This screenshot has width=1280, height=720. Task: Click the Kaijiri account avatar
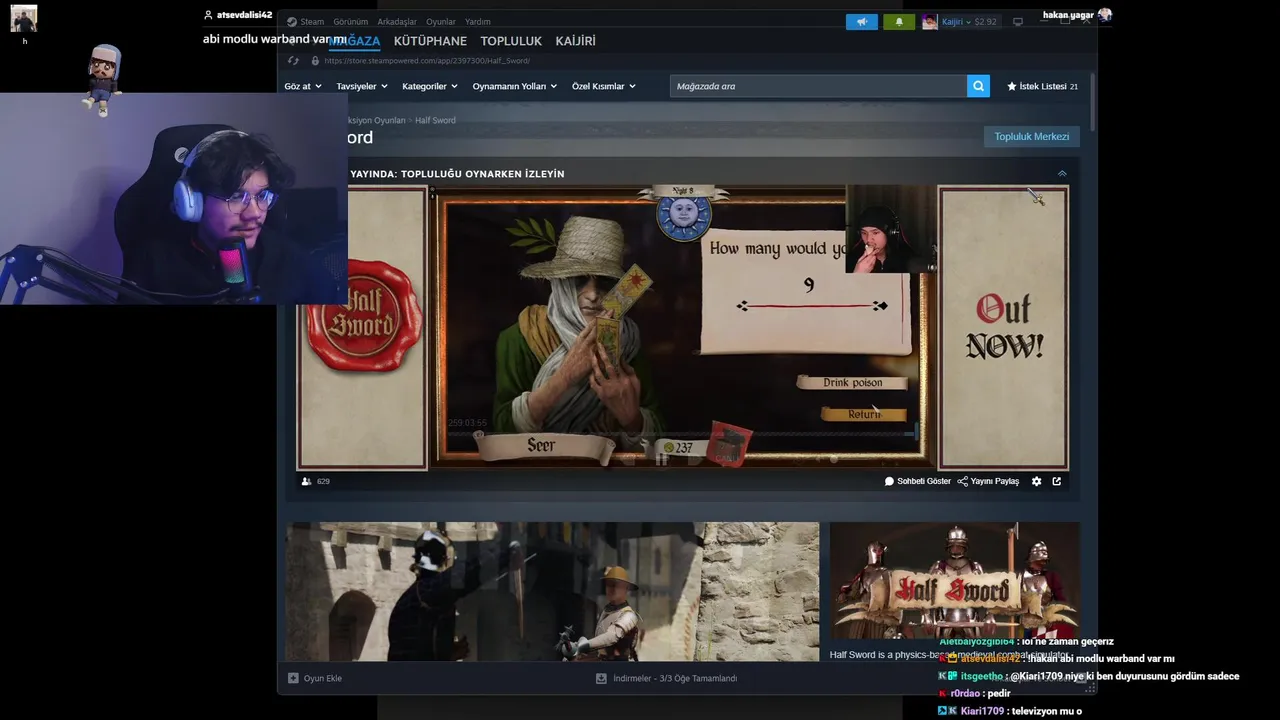click(x=930, y=21)
